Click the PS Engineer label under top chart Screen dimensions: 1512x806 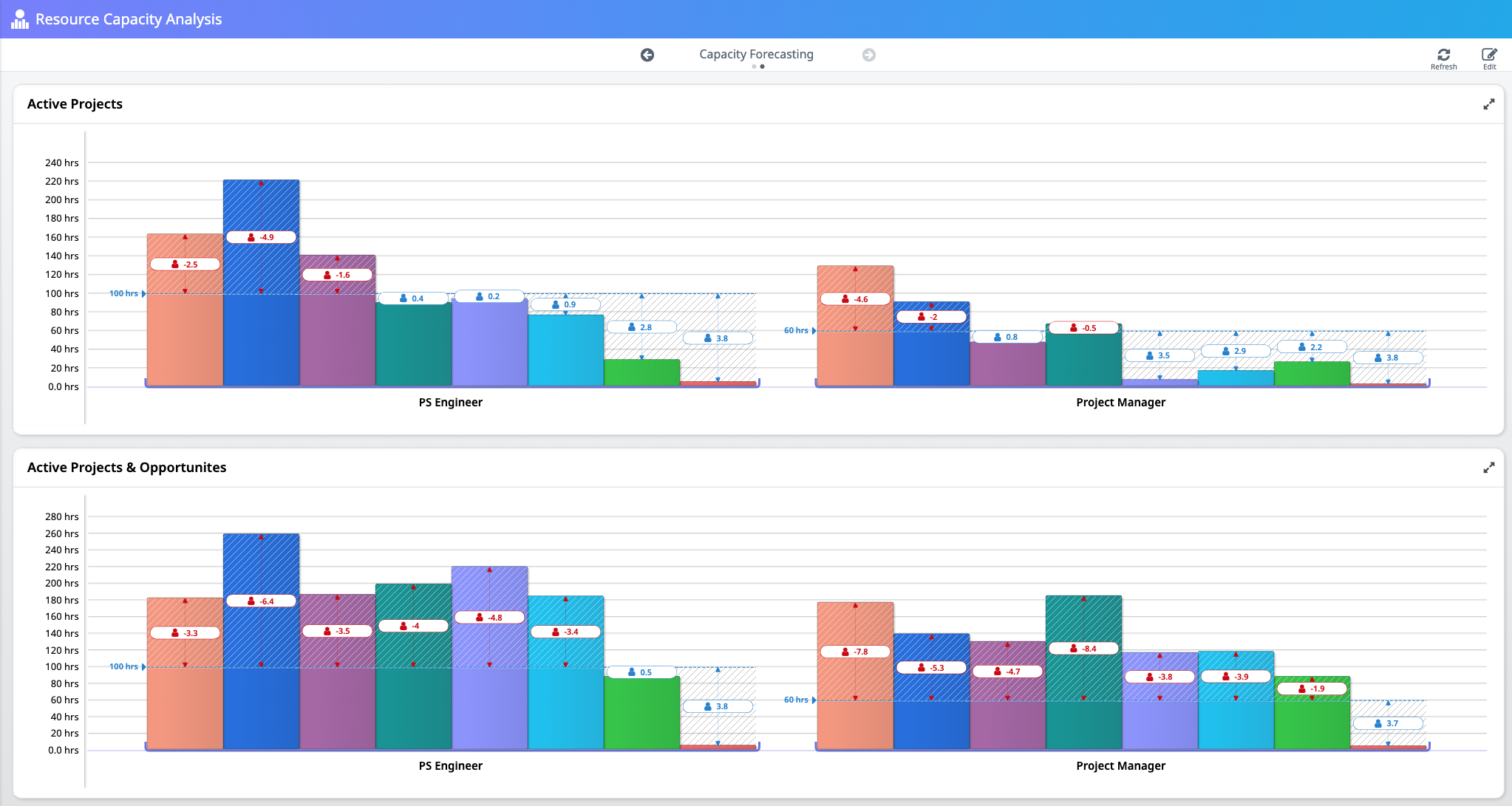pos(450,403)
